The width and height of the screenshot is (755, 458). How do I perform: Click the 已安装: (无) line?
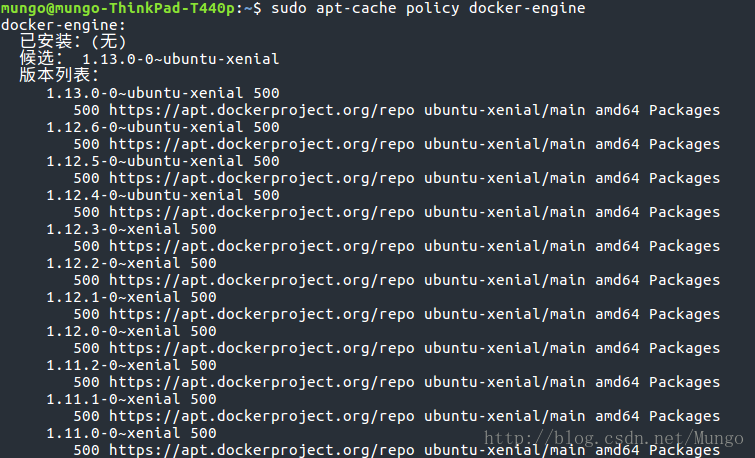tap(73, 42)
